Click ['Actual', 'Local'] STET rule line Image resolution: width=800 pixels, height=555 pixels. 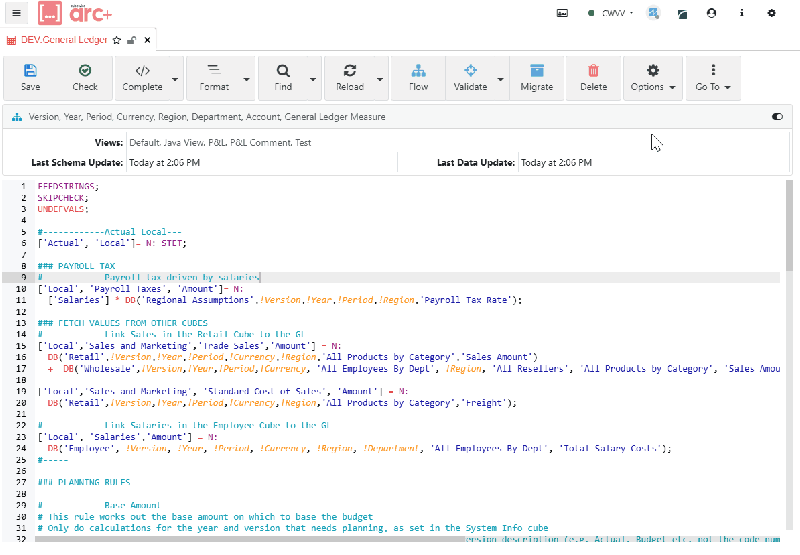tap(112, 243)
